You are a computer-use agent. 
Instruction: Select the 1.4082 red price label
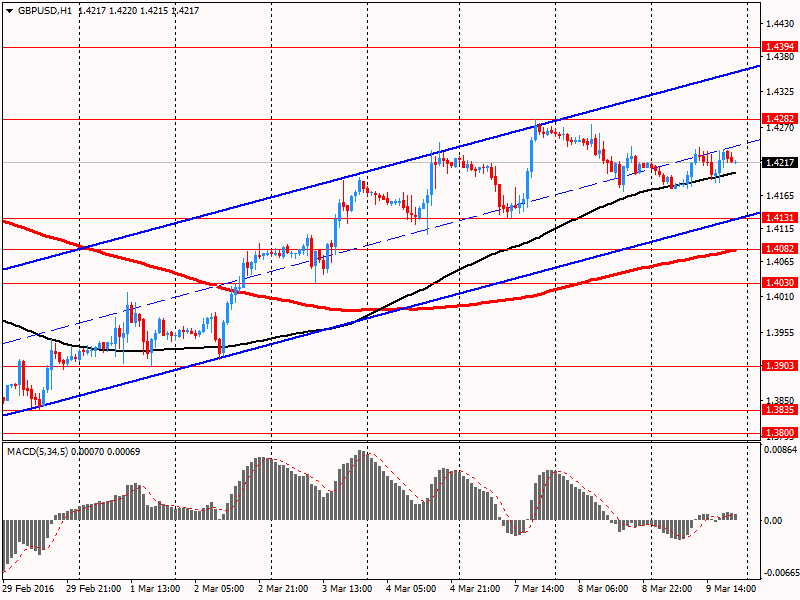tap(780, 249)
